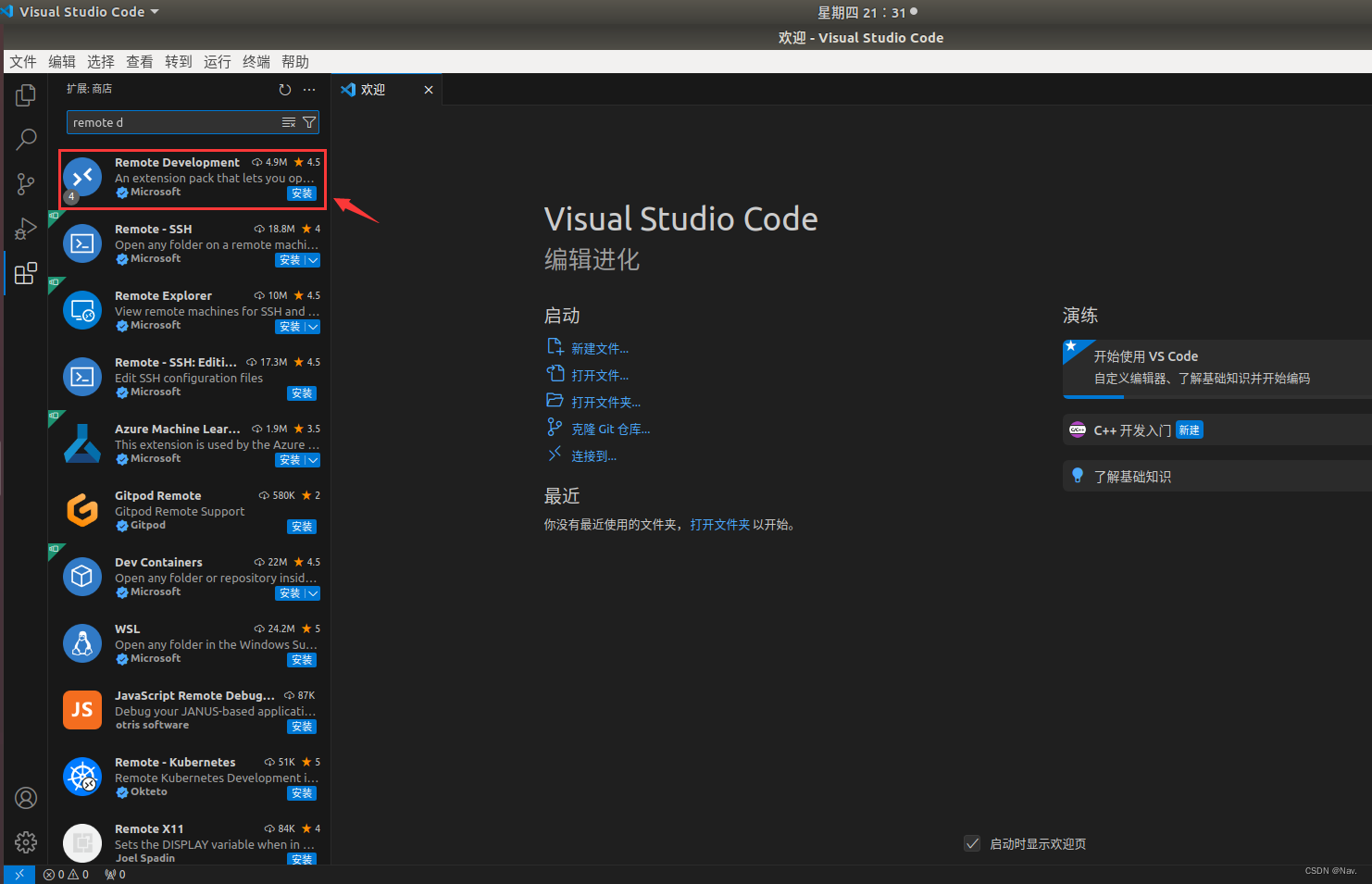Open the 编辑 menu
This screenshot has width=1372, height=884.
click(x=62, y=62)
